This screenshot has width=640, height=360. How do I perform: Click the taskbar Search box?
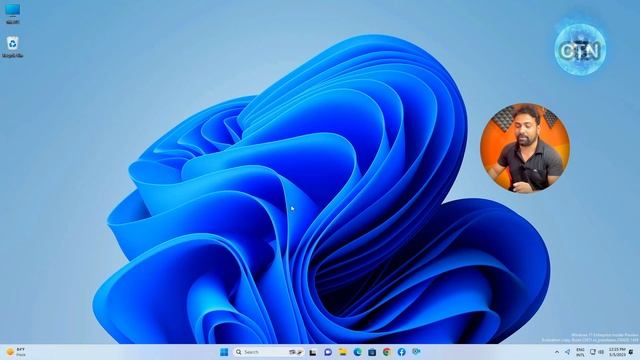269,352
